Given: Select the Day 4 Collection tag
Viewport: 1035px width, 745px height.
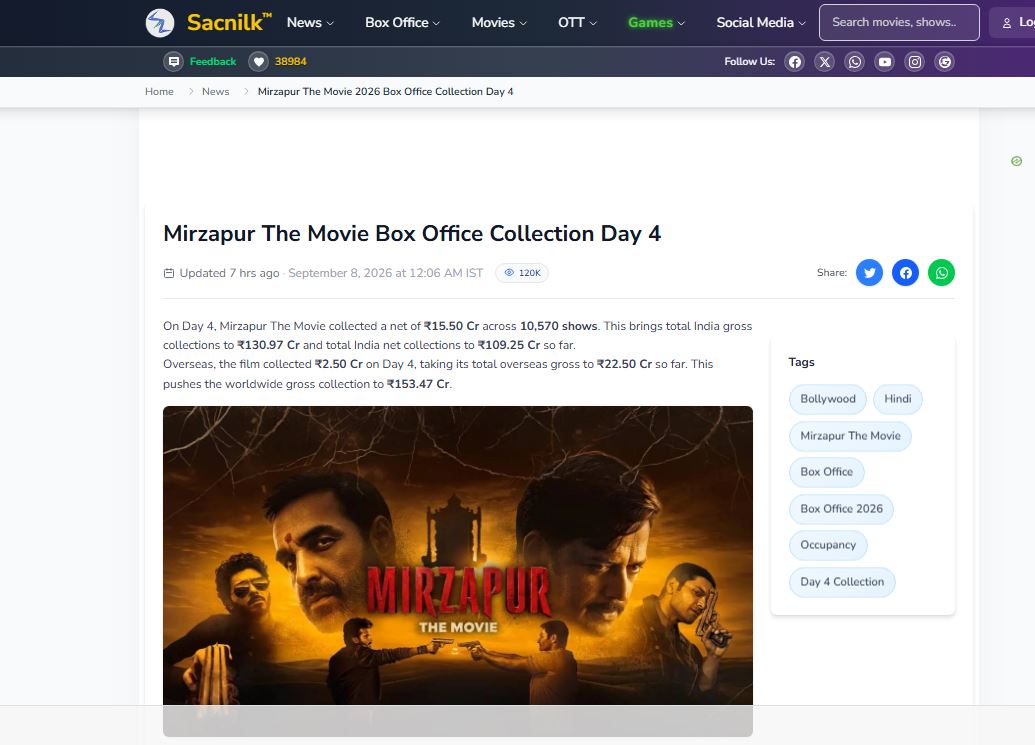Looking at the screenshot, I should click(x=842, y=582).
